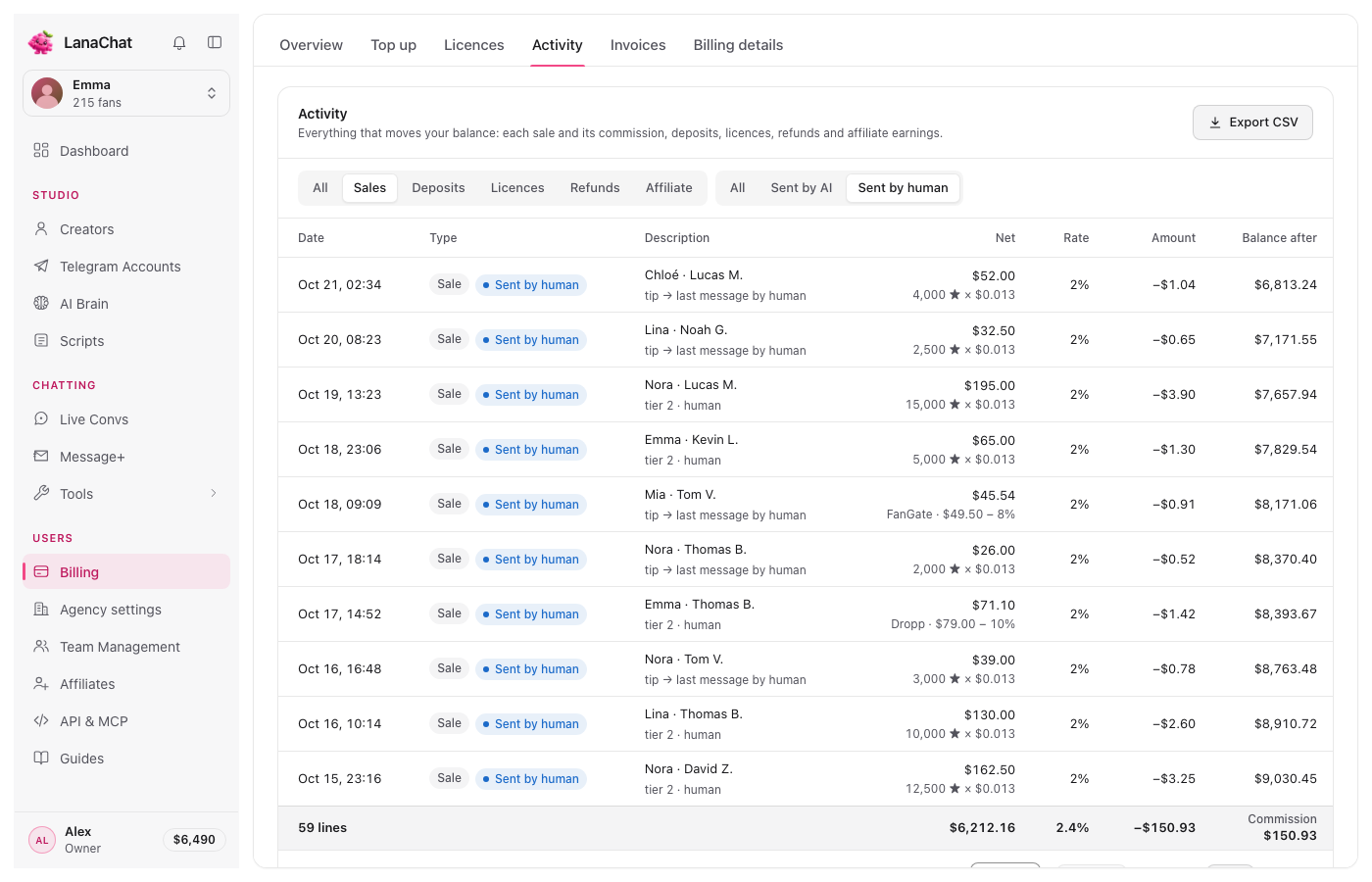This screenshot has height=882, width=1372.
Task: Select the Sent by human filter
Action: 903,188
